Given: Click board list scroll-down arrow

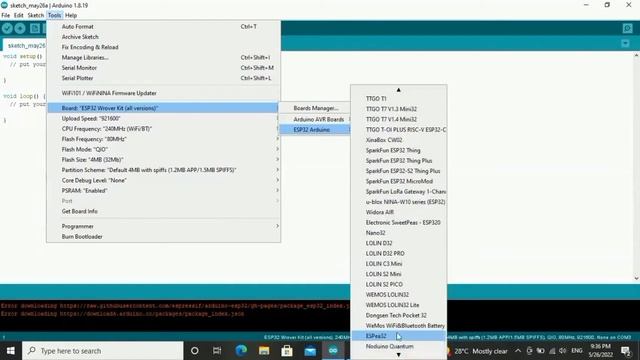Looking at the screenshot, I should click(398, 355).
